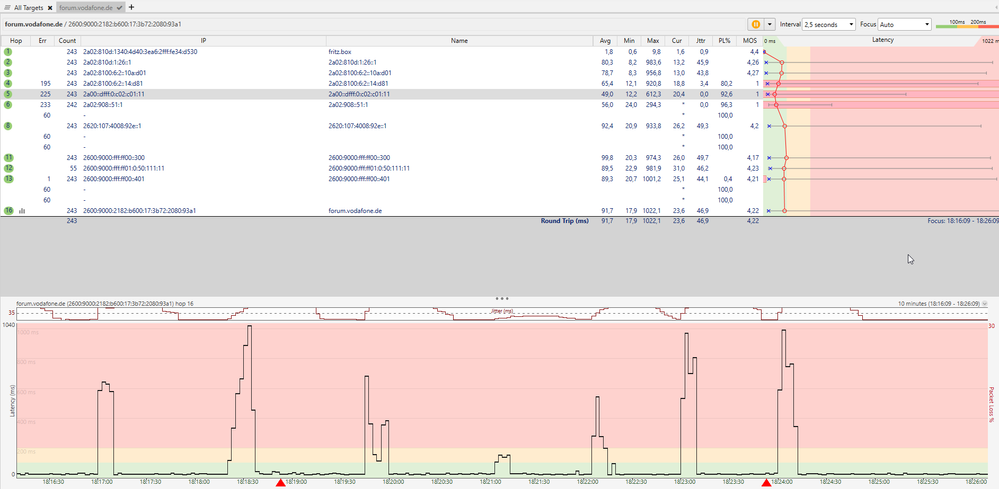The width and height of the screenshot is (999, 489).
Task: Click the Max column header
Action: click(652, 40)
